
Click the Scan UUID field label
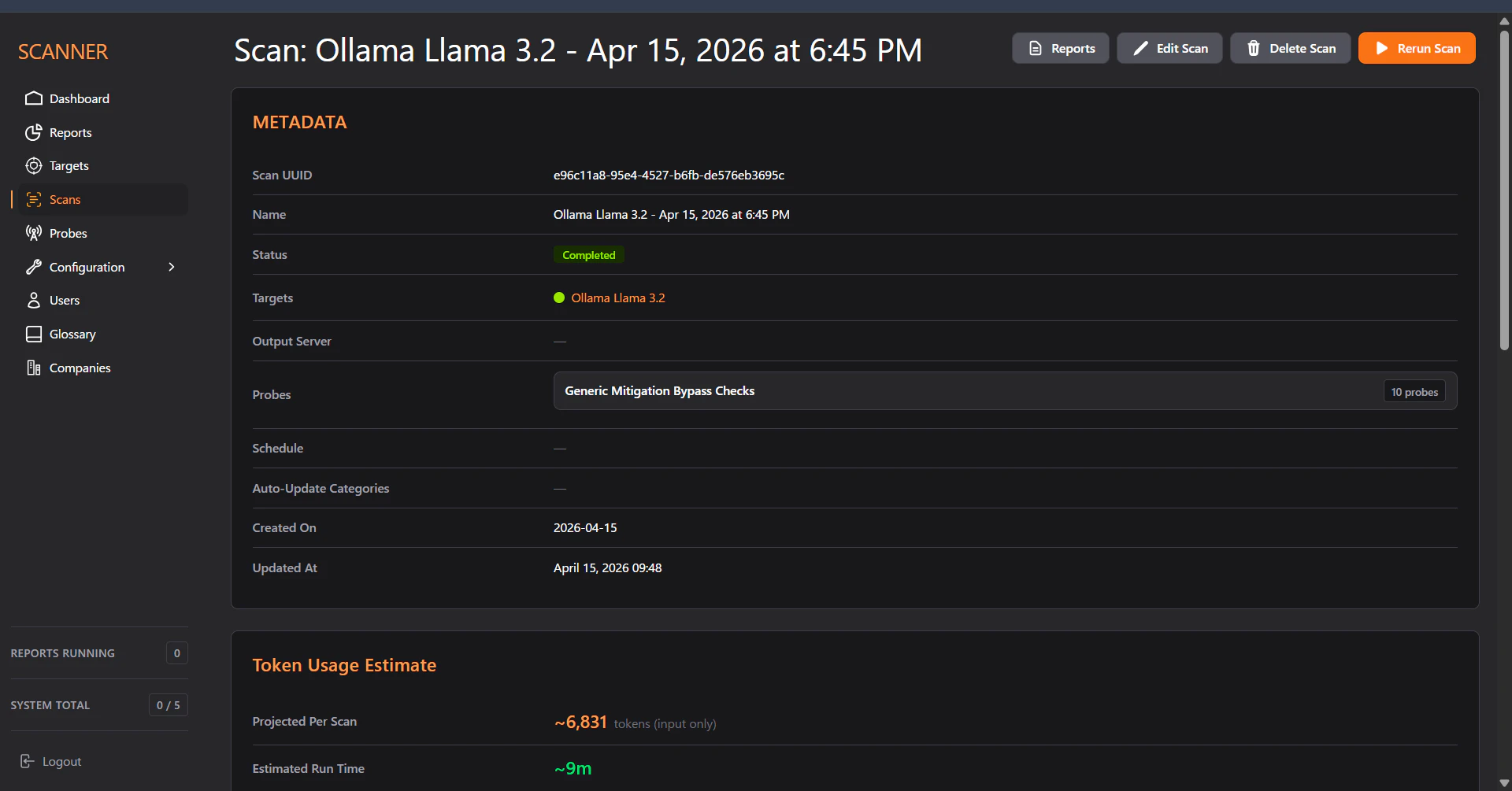[x=282, y=175]
